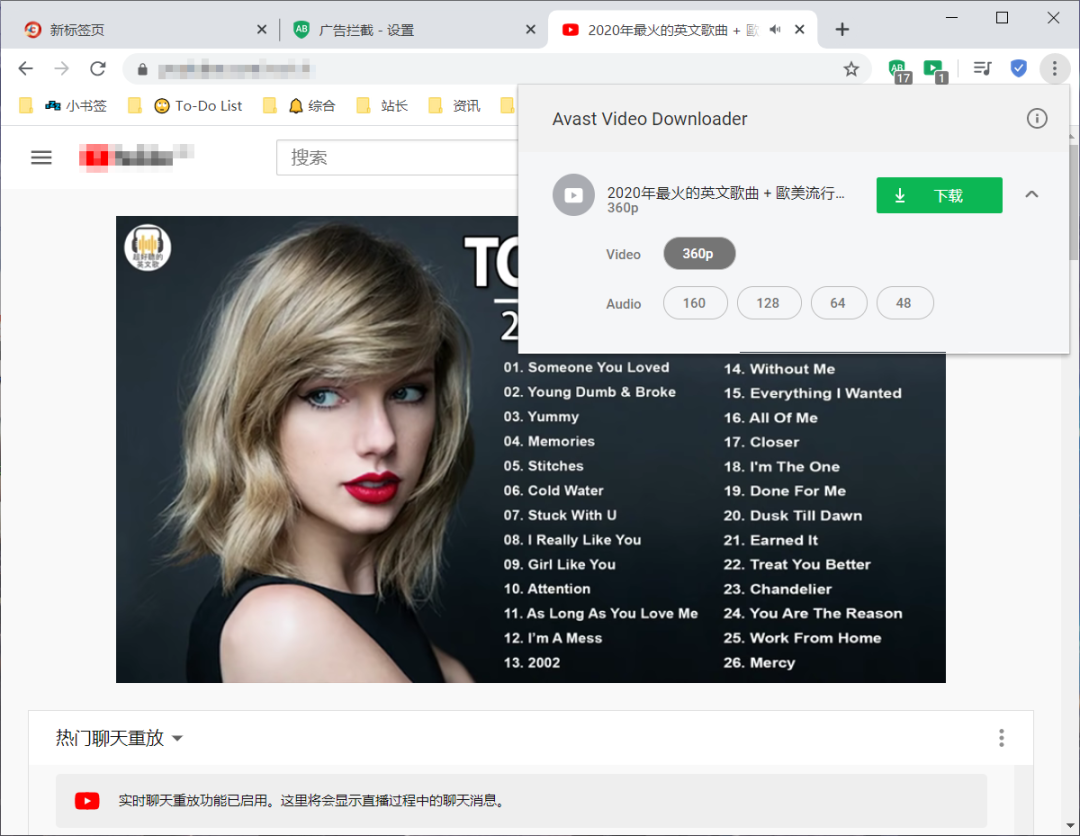
Task: Click the green 下载 download button
Action: click(939, 195)
